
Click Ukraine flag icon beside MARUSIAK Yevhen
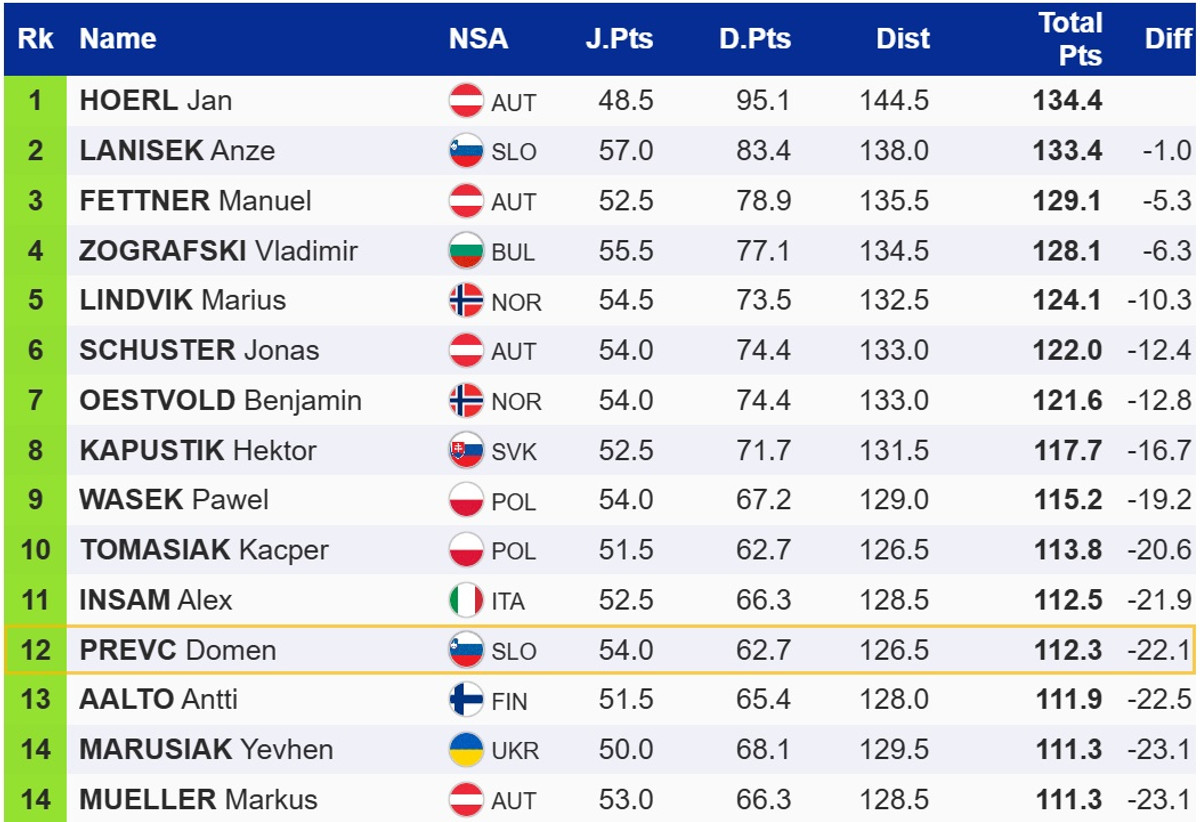(466, 750)
